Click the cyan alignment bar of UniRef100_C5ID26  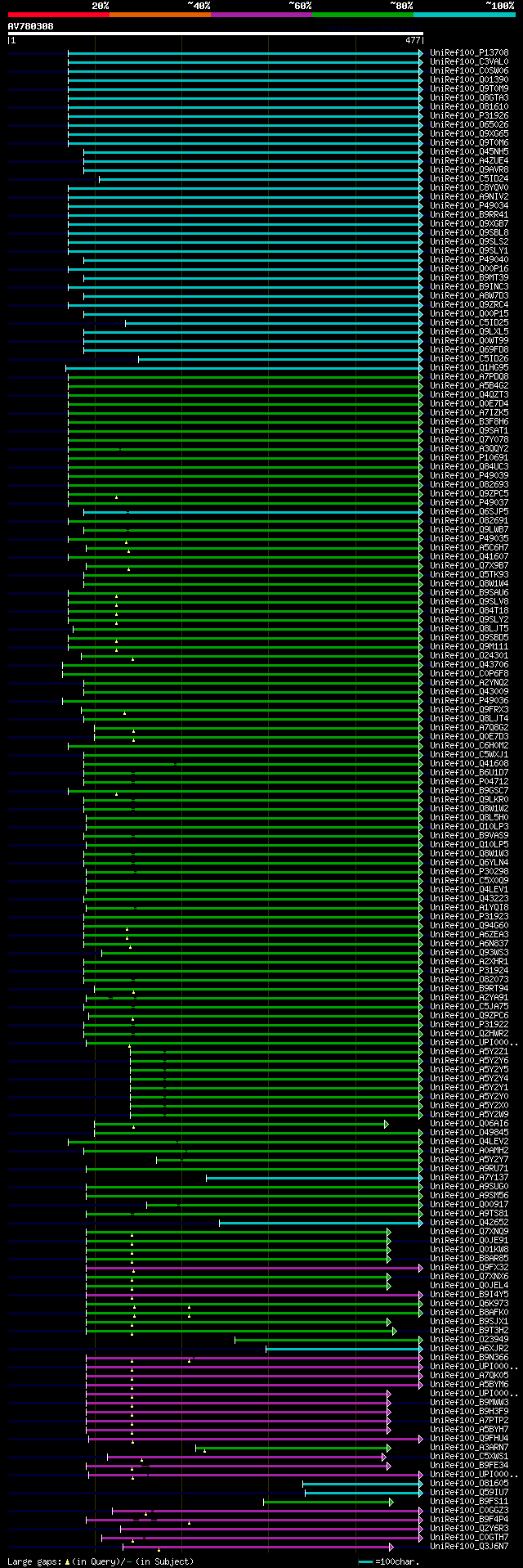(280, 359)
